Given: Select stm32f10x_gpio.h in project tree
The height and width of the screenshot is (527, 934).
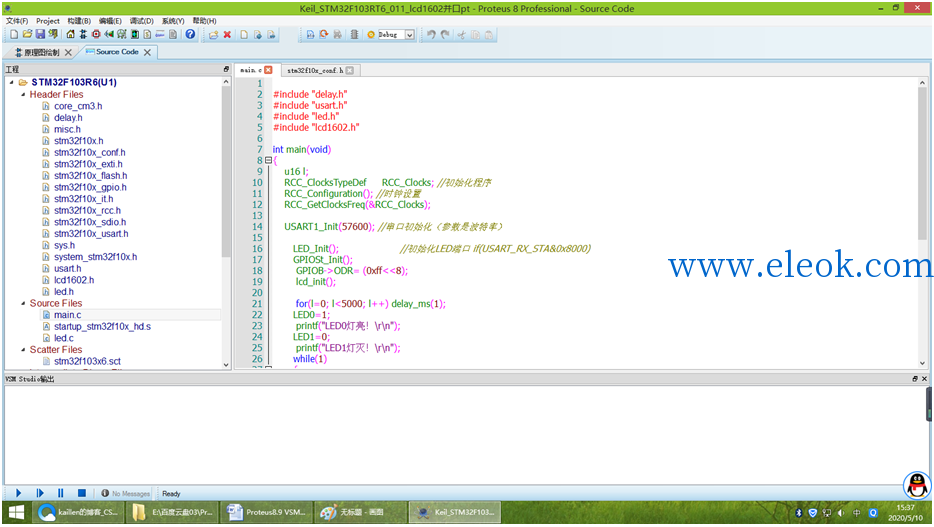Looking at the screenshot, I should [90, 187].
